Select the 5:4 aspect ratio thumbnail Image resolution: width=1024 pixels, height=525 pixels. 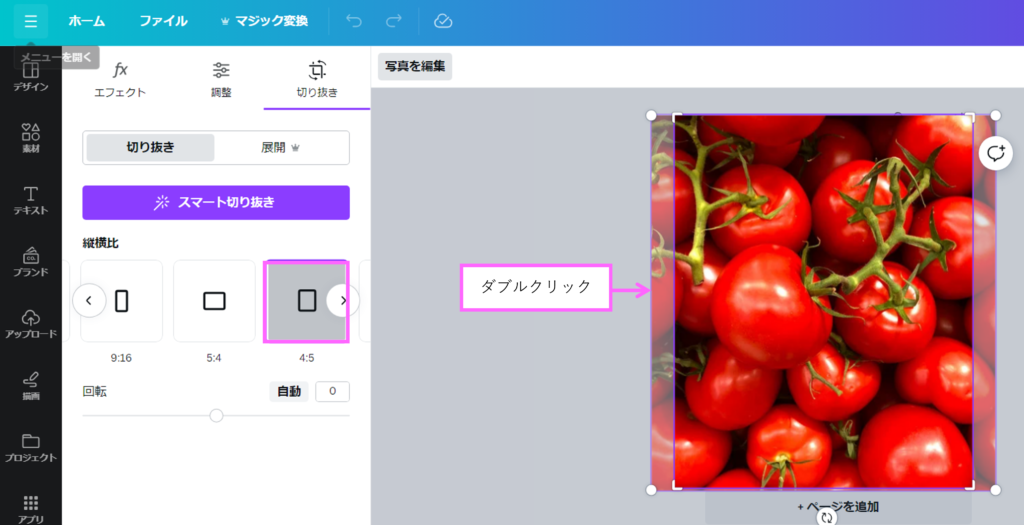[214, 301]
